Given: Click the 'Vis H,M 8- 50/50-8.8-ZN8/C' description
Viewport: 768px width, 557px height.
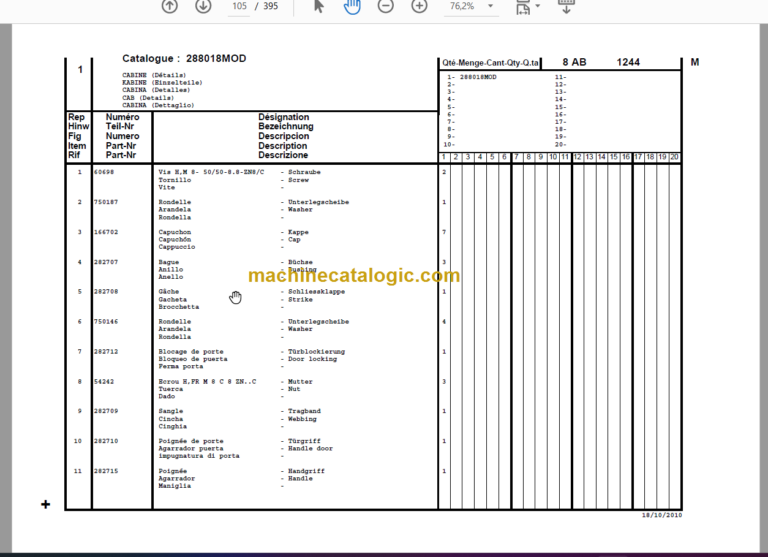Looking at the screenshot, I should click(x=211, y=172).
